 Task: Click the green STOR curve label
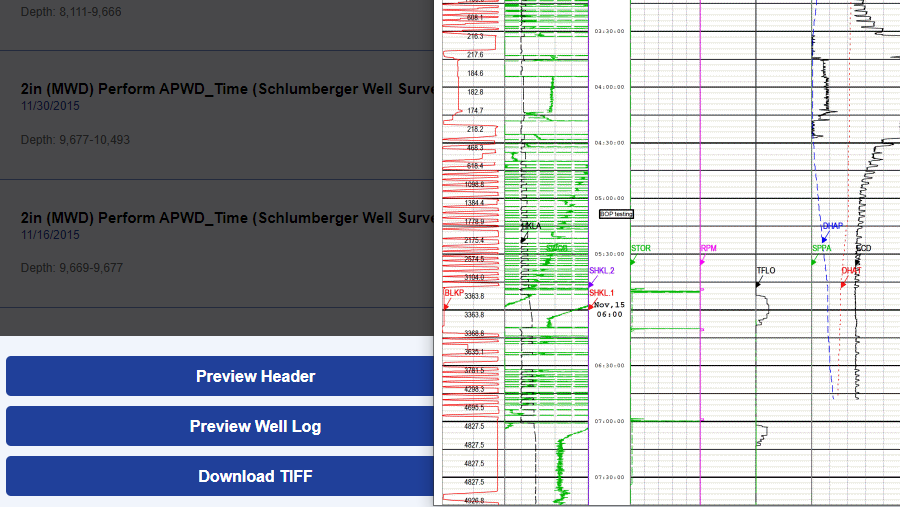641,248
